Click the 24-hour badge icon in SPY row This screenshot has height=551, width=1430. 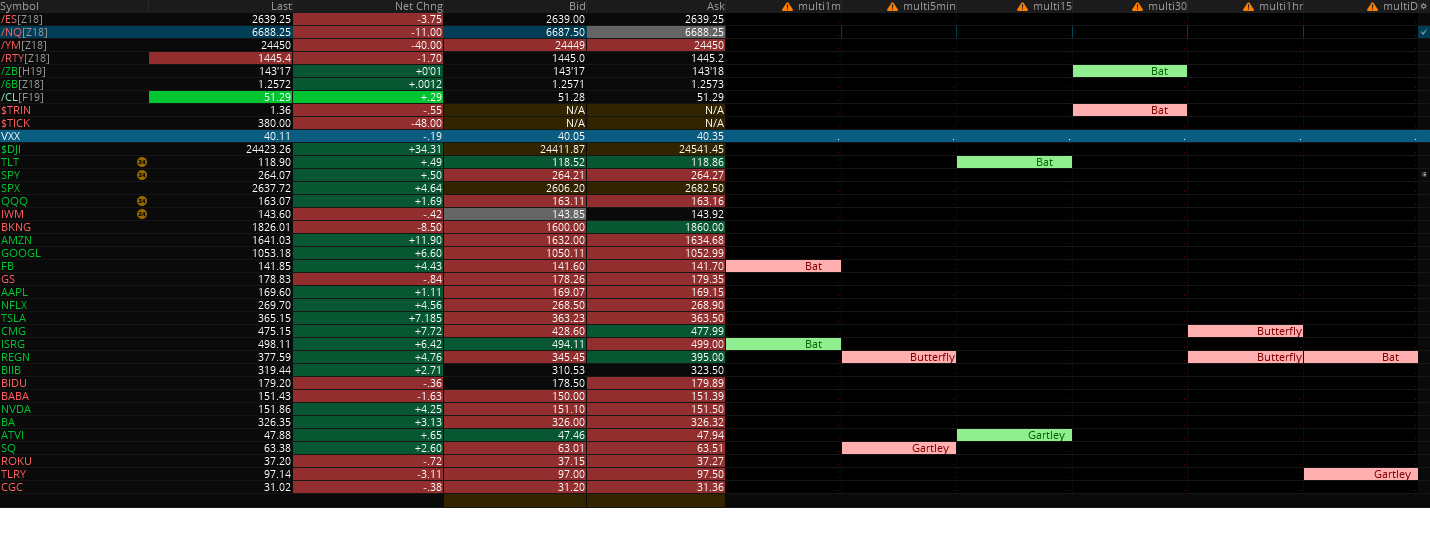point(141,175)
